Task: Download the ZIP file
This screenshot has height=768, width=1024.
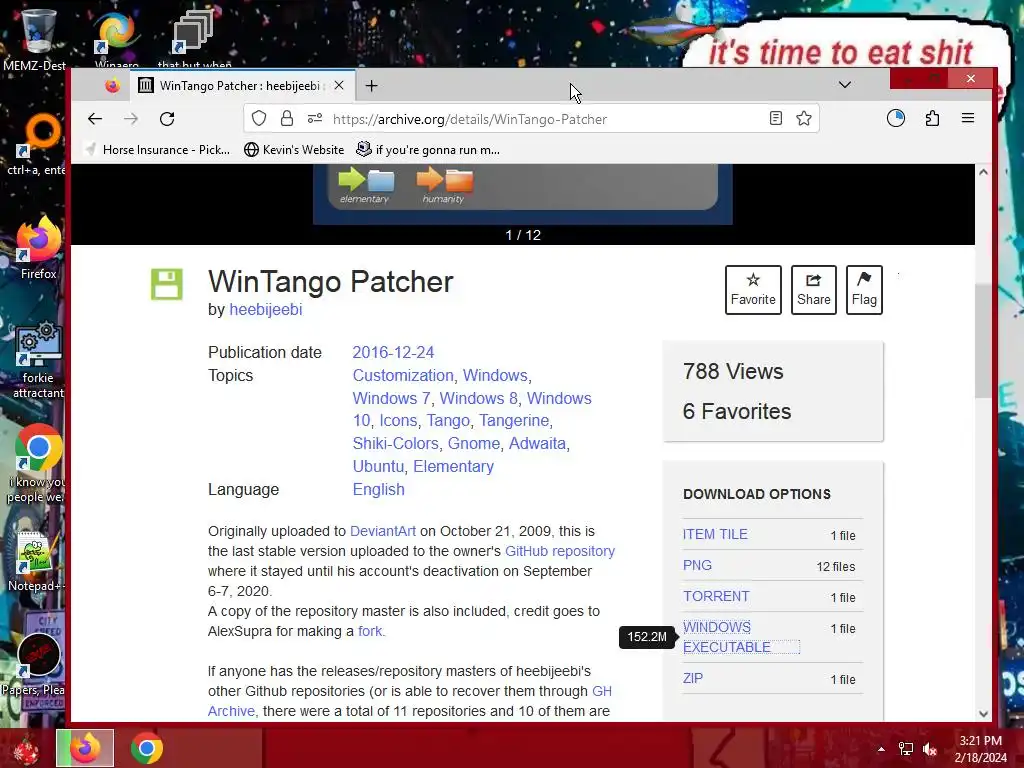Action: (693, 678)
